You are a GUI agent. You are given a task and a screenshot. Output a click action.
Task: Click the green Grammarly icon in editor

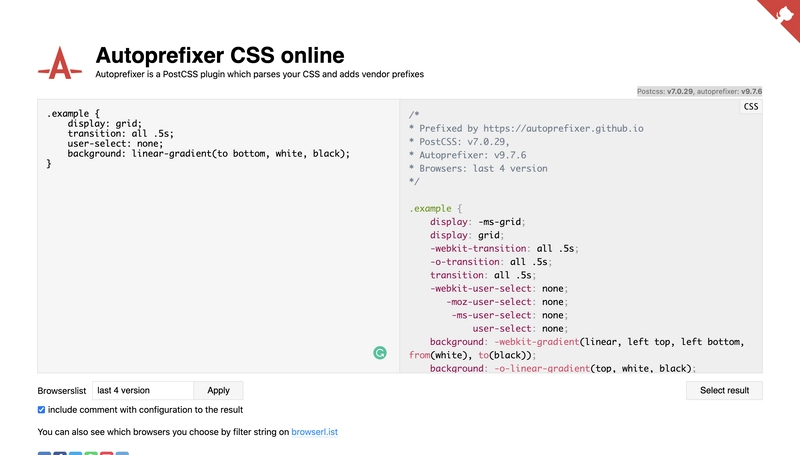coord(380,353)
